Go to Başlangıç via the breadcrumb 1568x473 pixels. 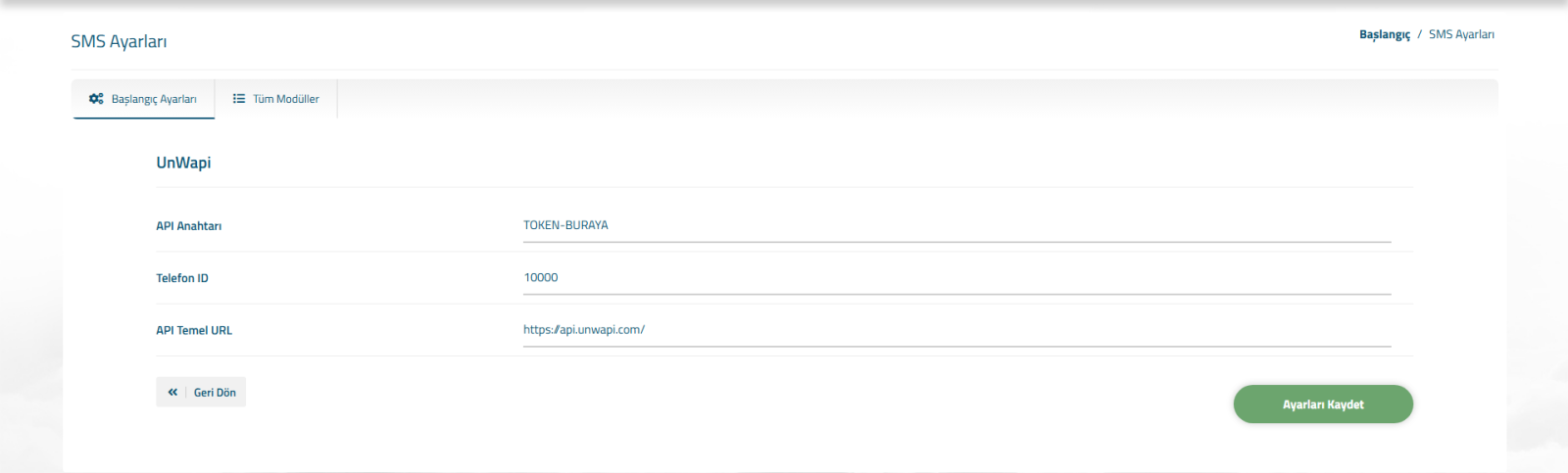click(1384, 34)
